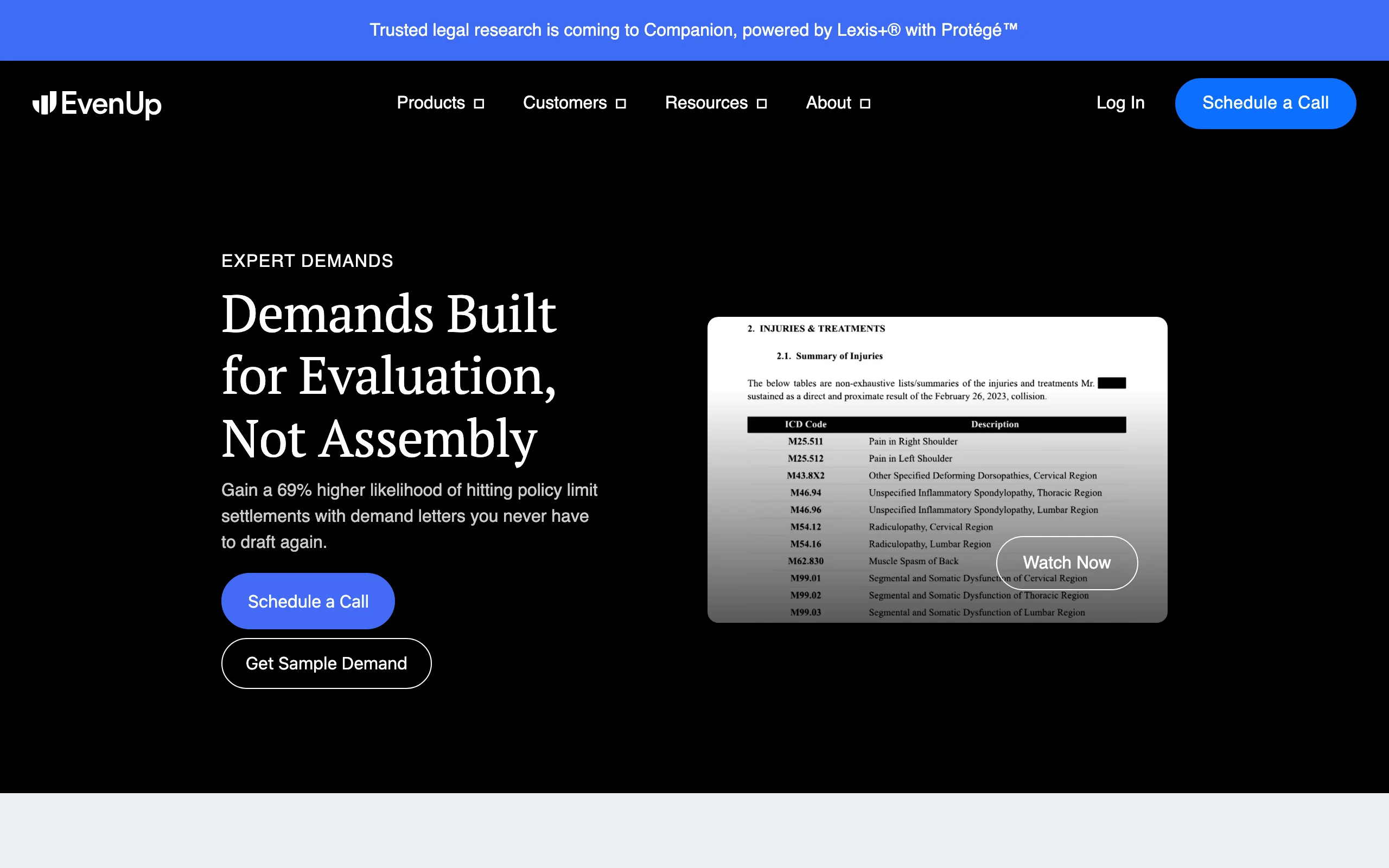Click the Watch Now button

tap(1066, 563)
